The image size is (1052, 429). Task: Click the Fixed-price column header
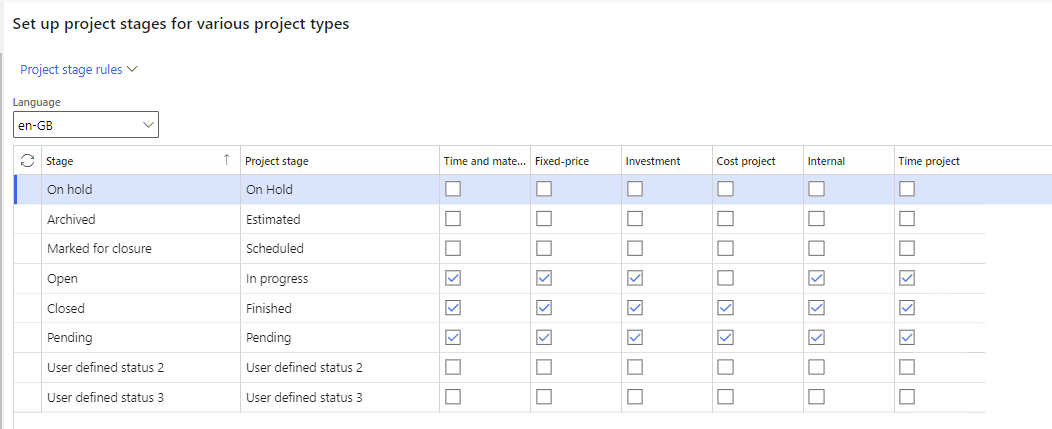576,161
